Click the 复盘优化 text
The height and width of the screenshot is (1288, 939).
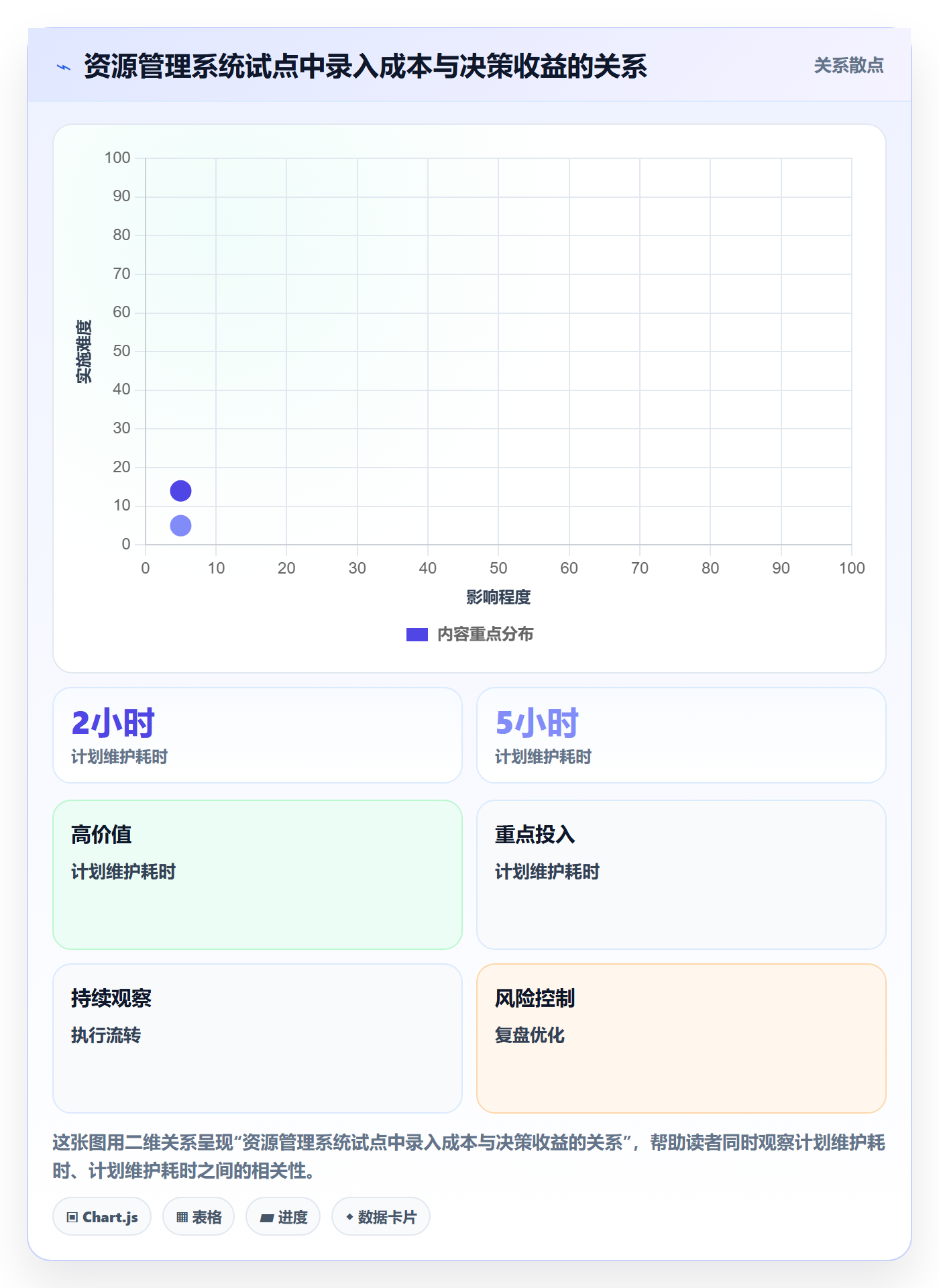coord(530,1035)
